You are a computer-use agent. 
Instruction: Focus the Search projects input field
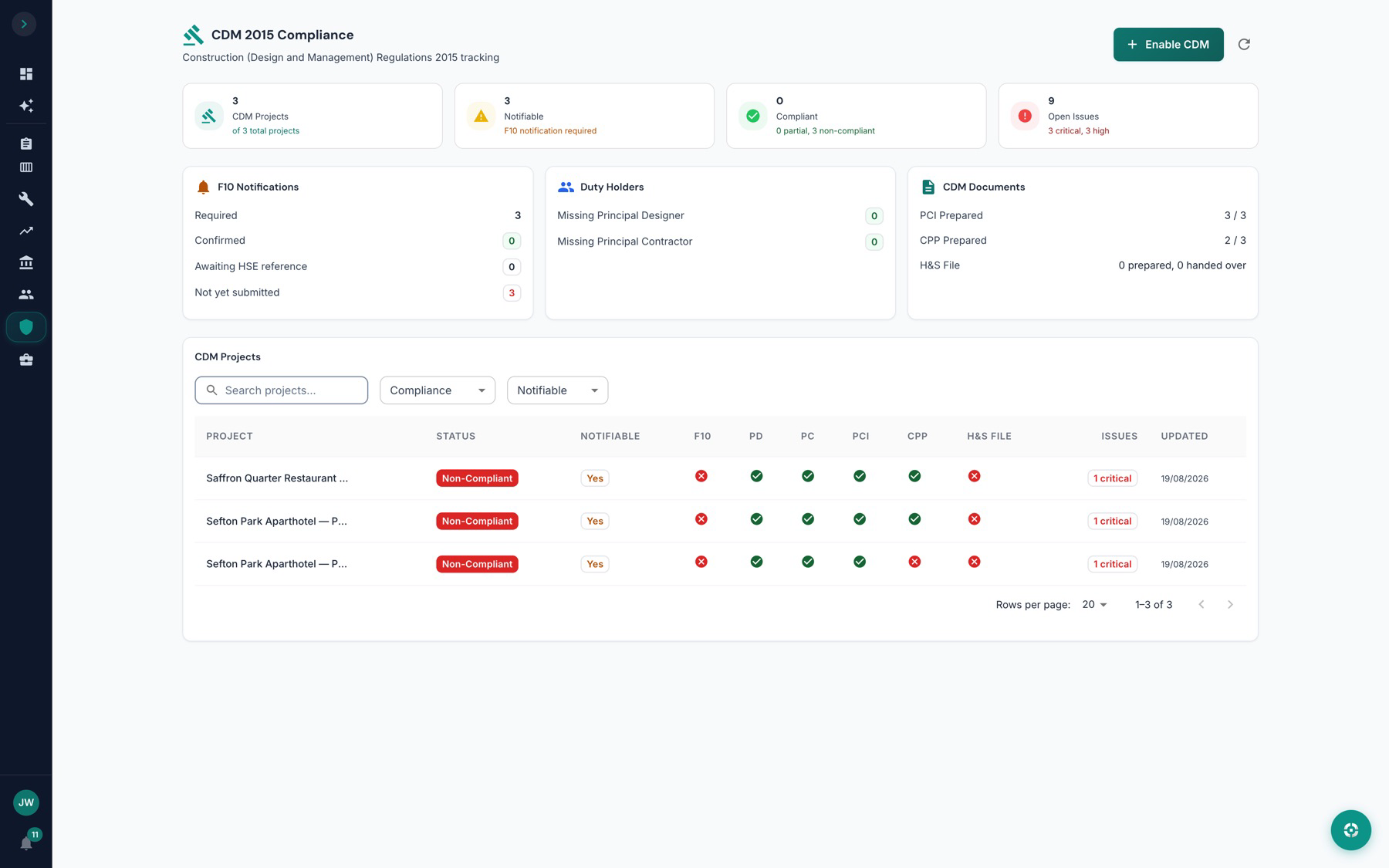[x=281, y=390]
